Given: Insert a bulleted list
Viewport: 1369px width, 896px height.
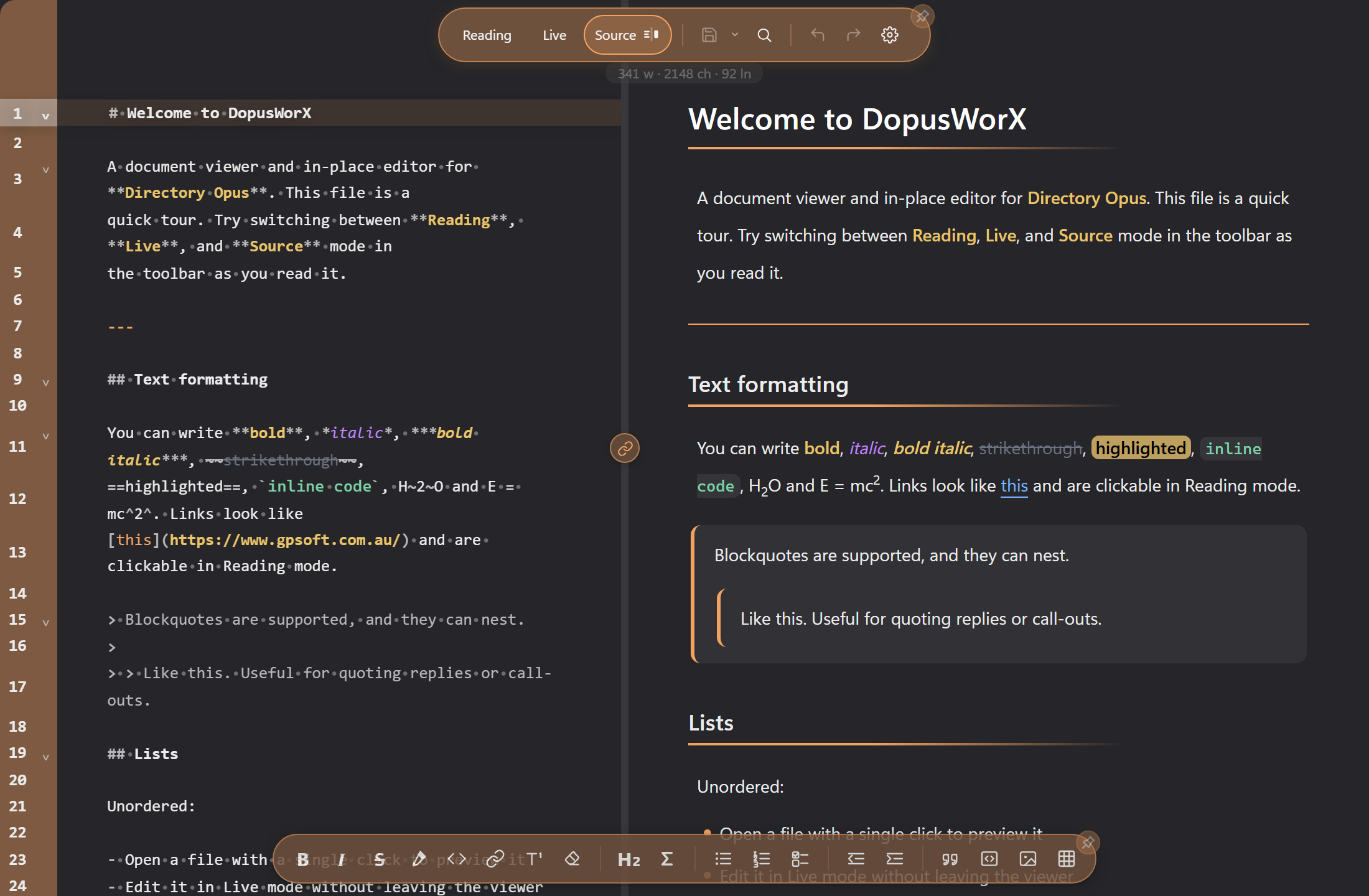Looking at the screenshot, I should [x=723, y=859].
